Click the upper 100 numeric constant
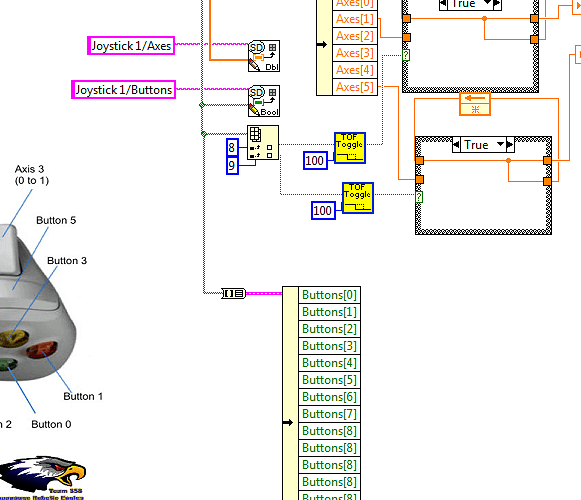The width and height of the screenshot is (581, 500). 315,160
